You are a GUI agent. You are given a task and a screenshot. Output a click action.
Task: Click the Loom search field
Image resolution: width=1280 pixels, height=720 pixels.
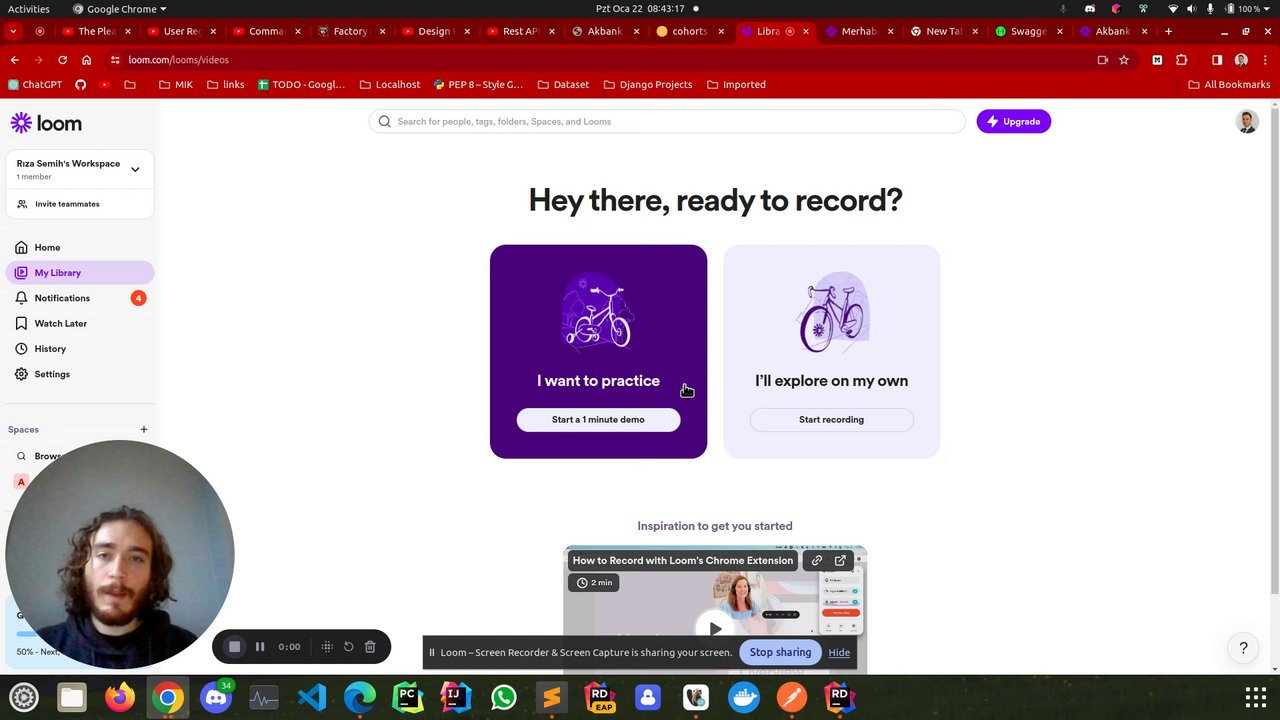tap(667, 121)
